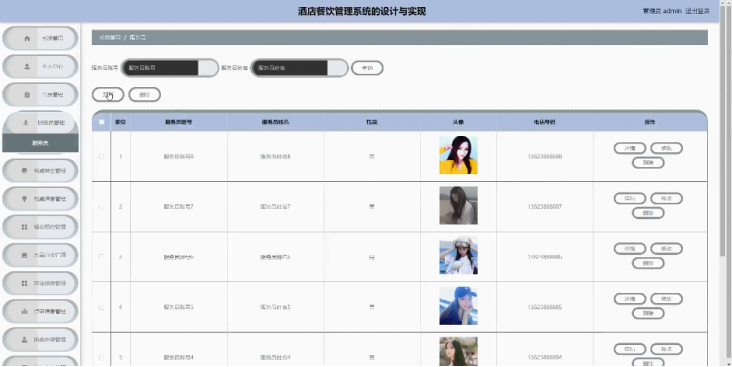Click 修改 for the row with 13823888885
The image size is (732, 367).
click(x=667, y=299)
